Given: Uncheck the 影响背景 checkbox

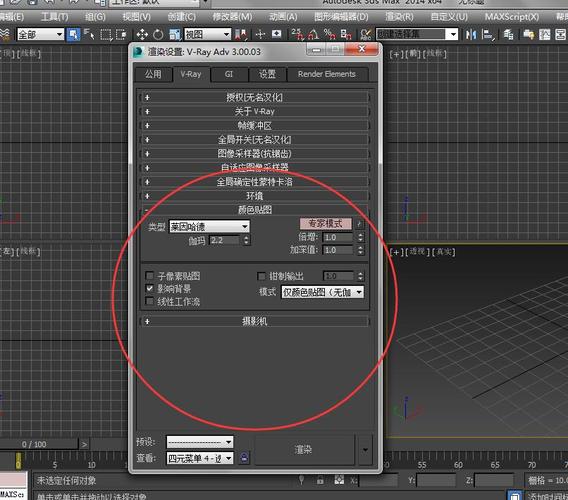Looking at the screenshot, I should [x=149, y=288].
